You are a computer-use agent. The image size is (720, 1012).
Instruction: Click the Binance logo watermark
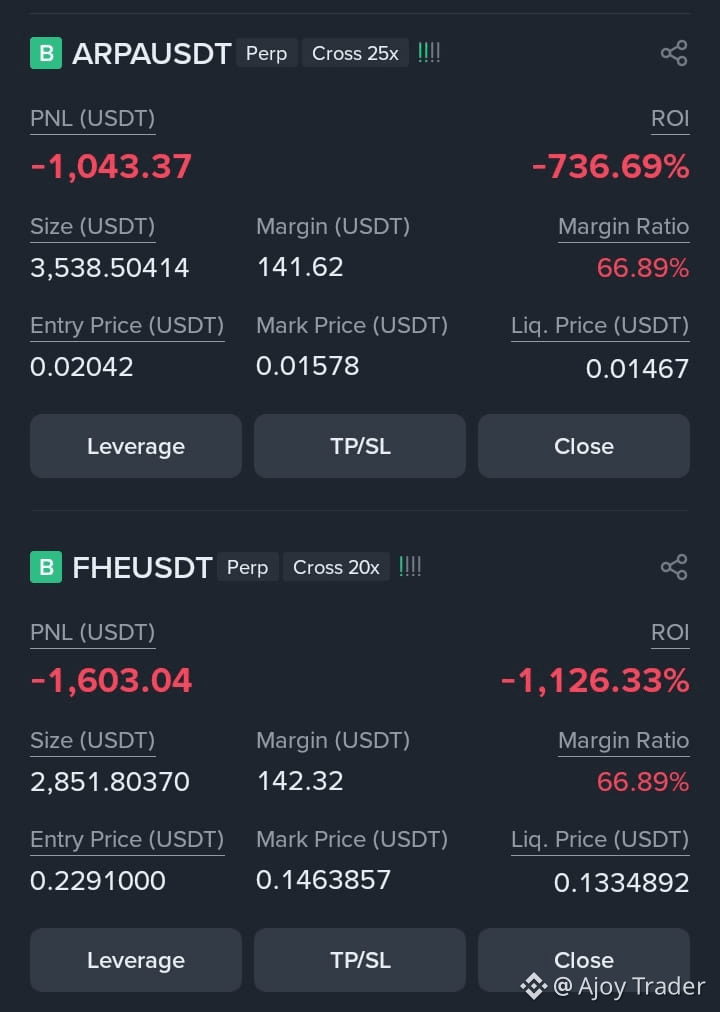(534, 986)
